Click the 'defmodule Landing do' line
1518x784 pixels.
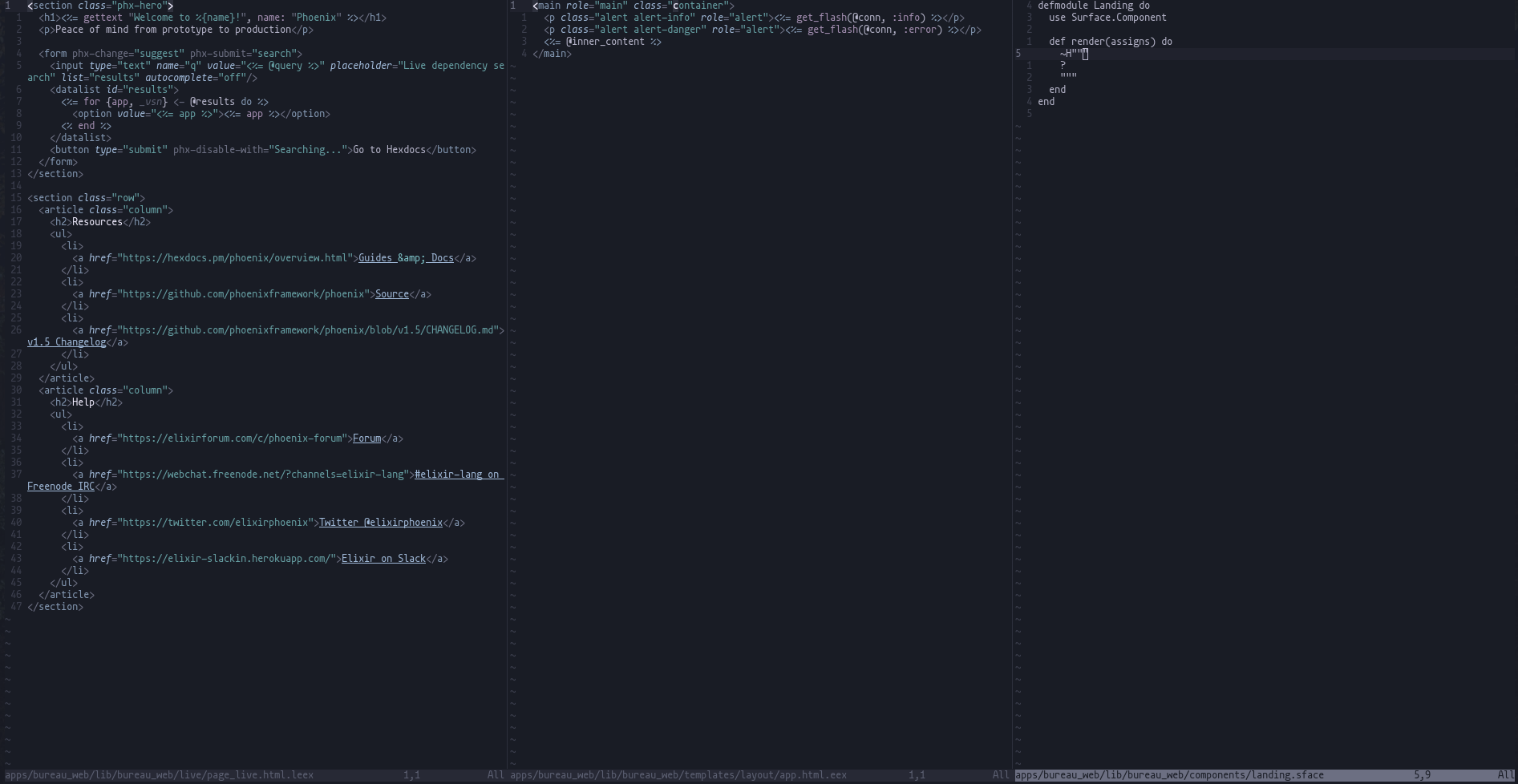point(1094,6)
